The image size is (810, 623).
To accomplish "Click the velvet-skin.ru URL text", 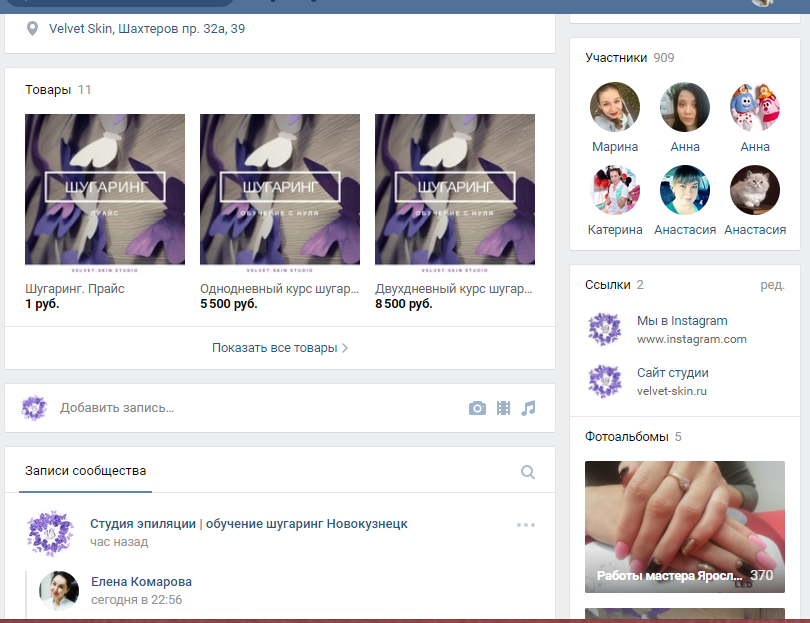I will 671,391.
